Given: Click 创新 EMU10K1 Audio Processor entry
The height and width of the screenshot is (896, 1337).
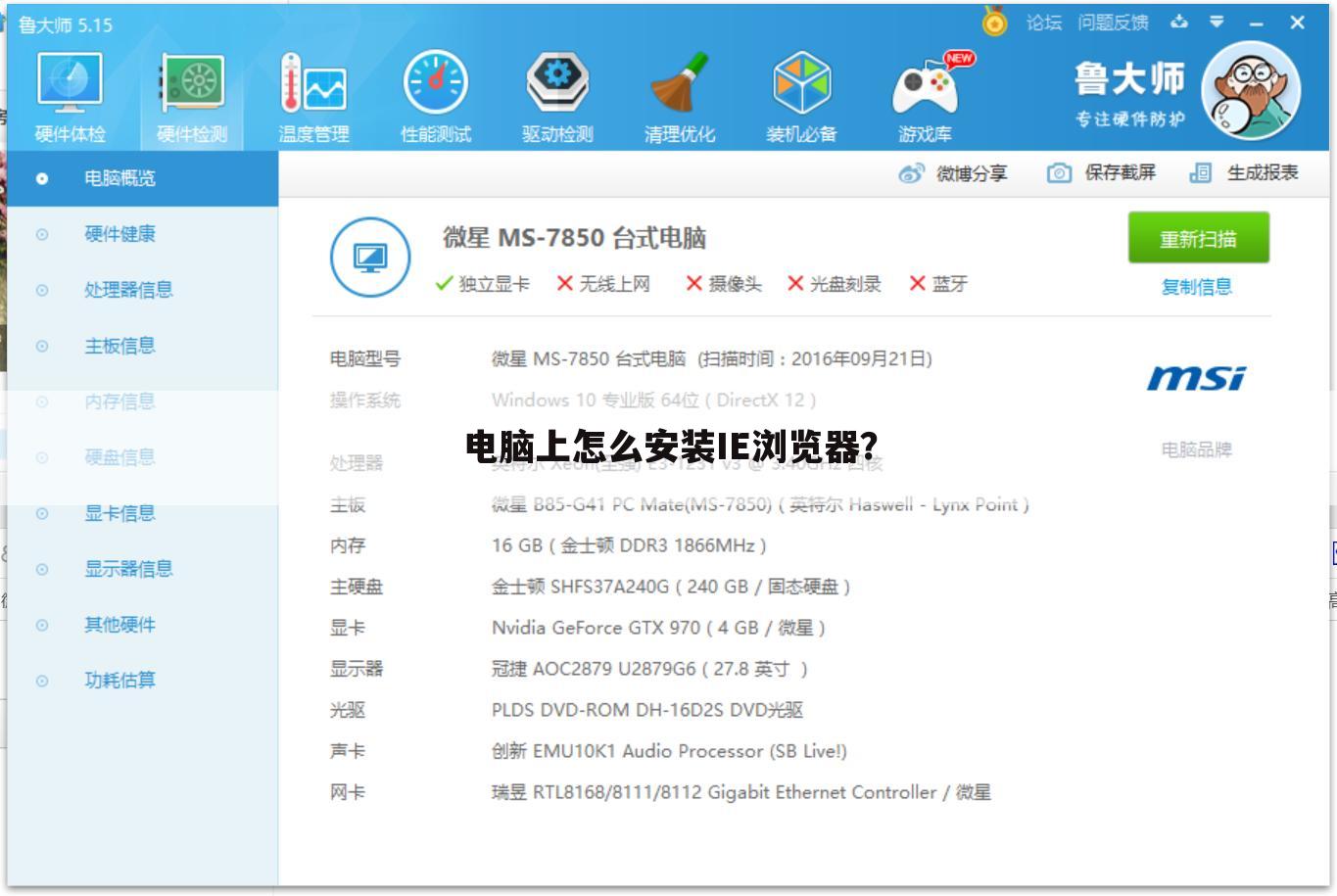Looking at the screenshot, I should [x=669, y=751].
